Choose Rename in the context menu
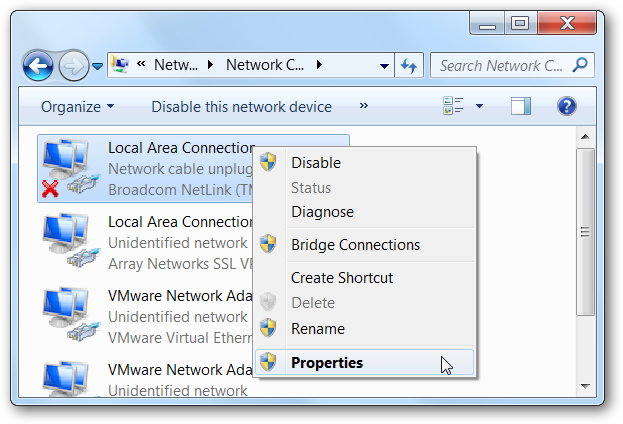The image size is (623, 424). [365, 329]
